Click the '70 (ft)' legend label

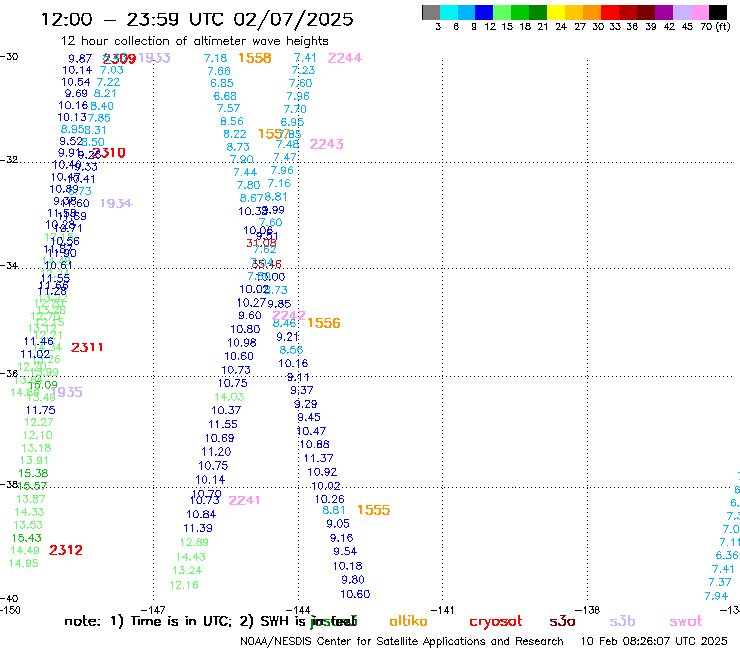click(x=715, y=27)
